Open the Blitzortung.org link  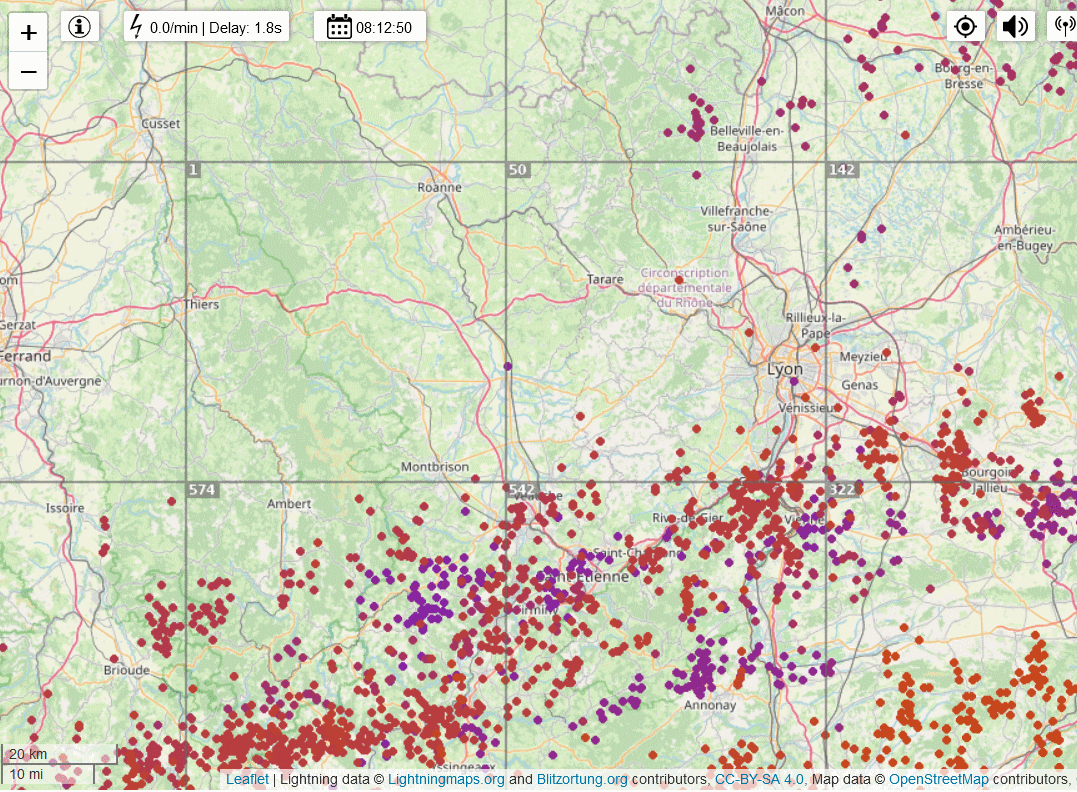pos(582,779)
